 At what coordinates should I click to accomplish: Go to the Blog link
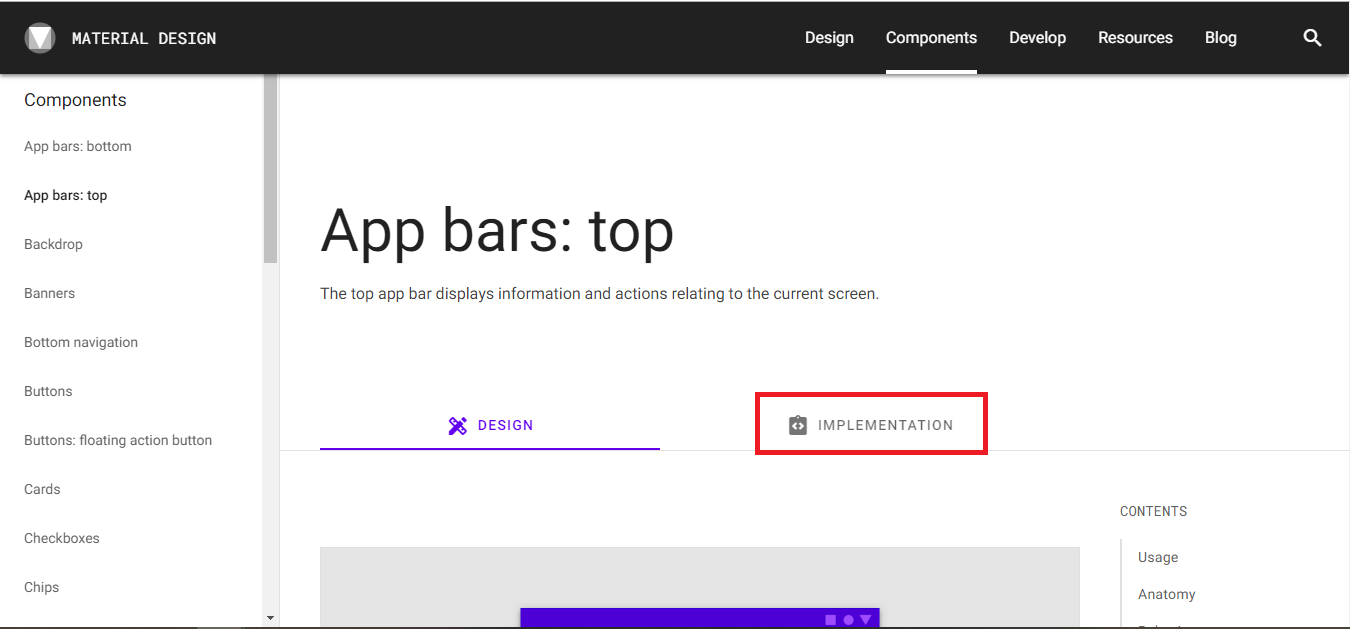click(1220, 38)
